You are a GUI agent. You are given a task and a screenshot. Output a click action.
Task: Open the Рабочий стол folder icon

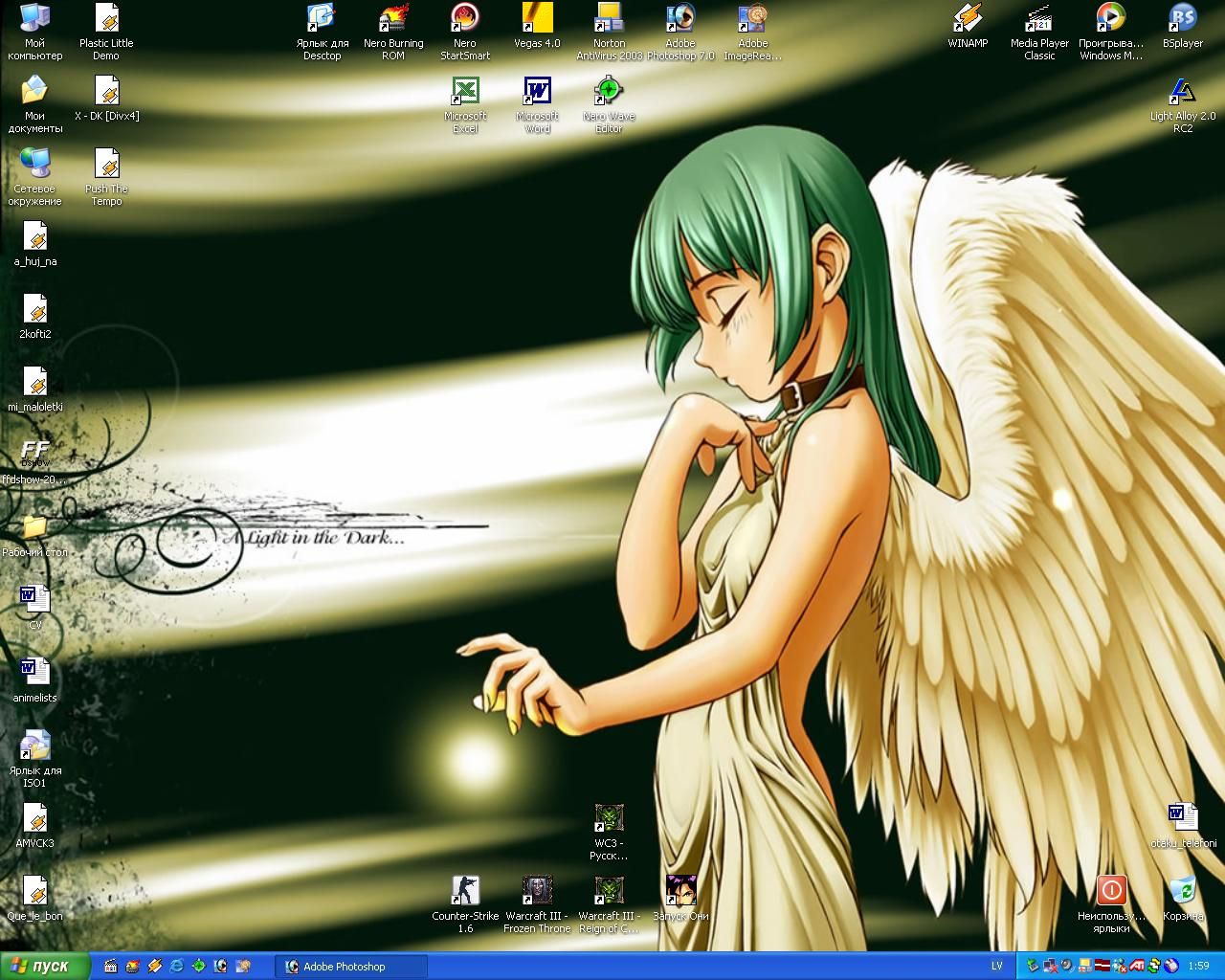[34, 535]
